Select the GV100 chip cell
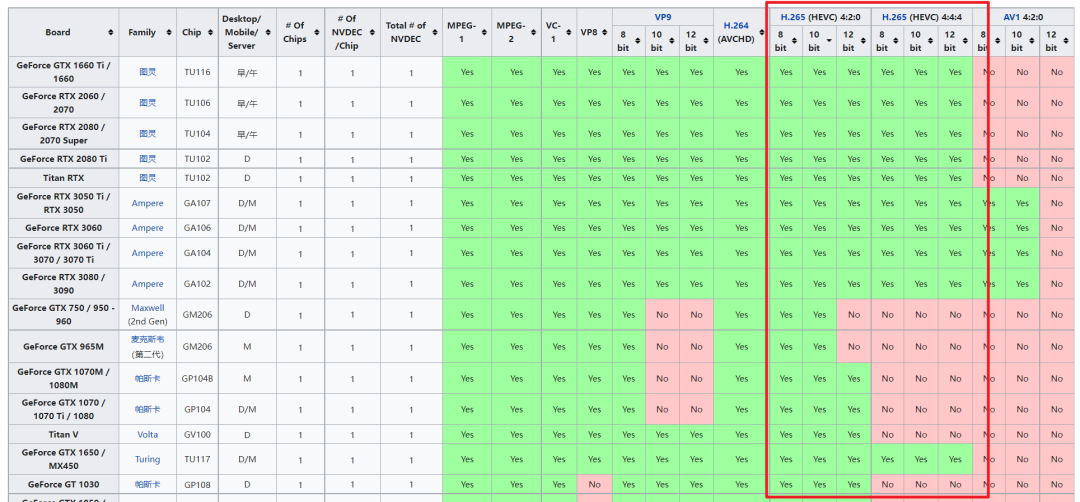The height and width of the screenshot is (502, 1080). pyautogui.click(x=197, y=435)
